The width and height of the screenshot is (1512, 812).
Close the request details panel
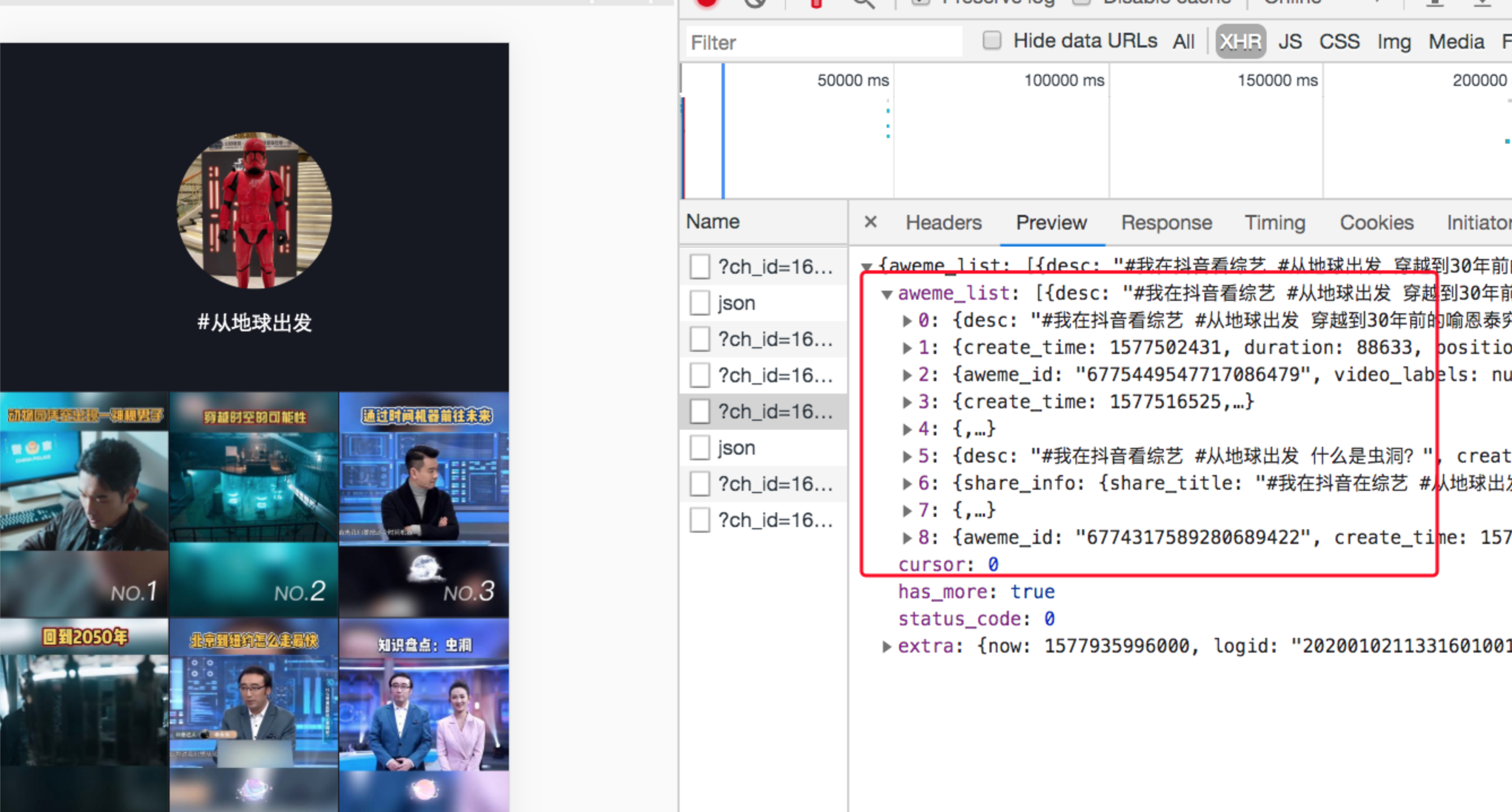coord(870,222)
